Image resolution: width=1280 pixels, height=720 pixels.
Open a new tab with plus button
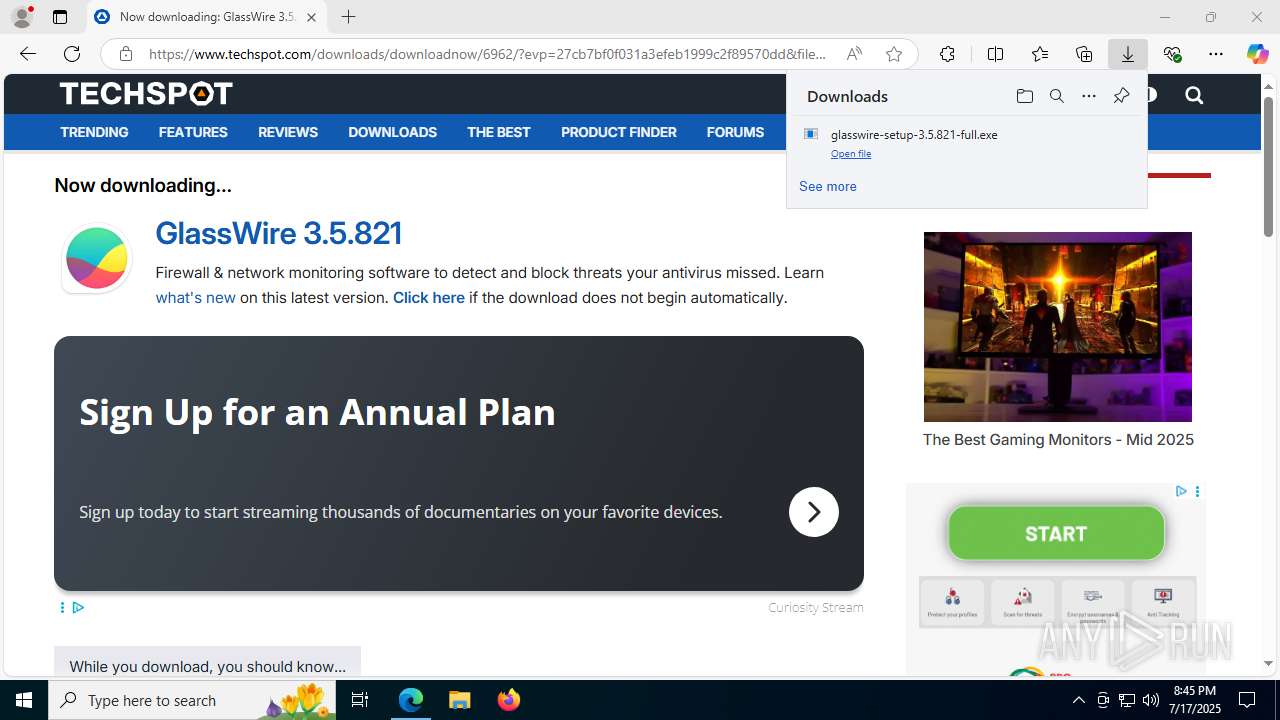click(x=348, y=17)
